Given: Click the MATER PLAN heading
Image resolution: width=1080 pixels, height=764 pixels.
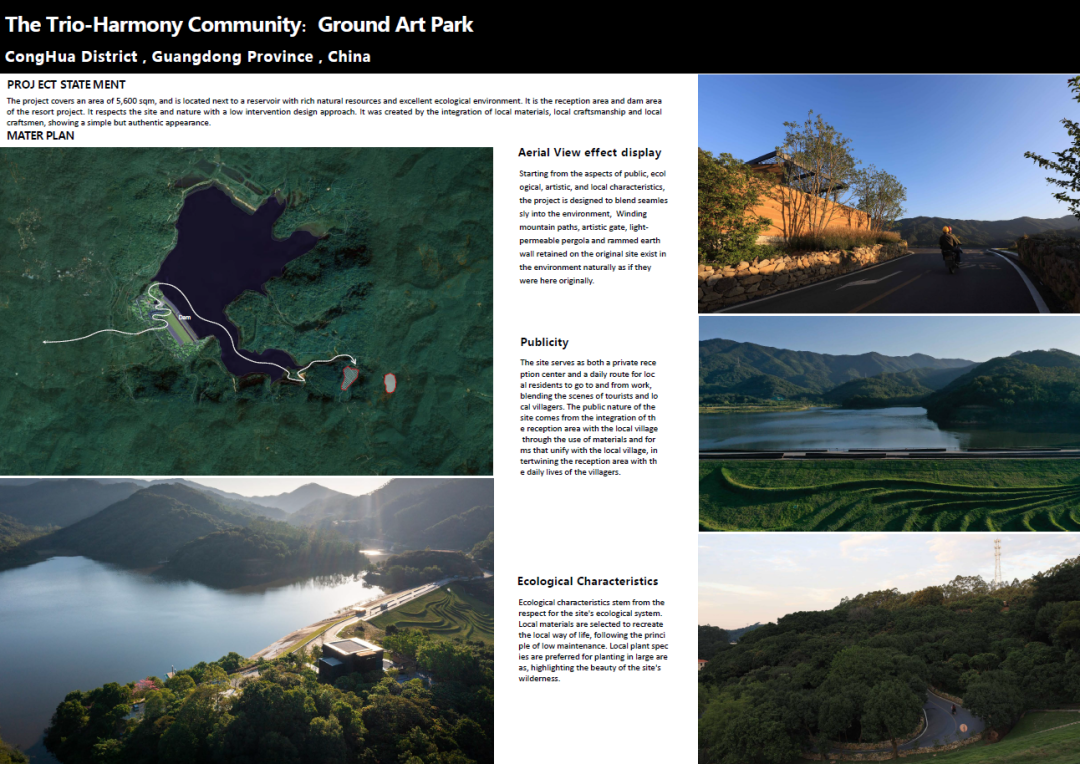Looking at the screenshot, I should tap(40, 135).
